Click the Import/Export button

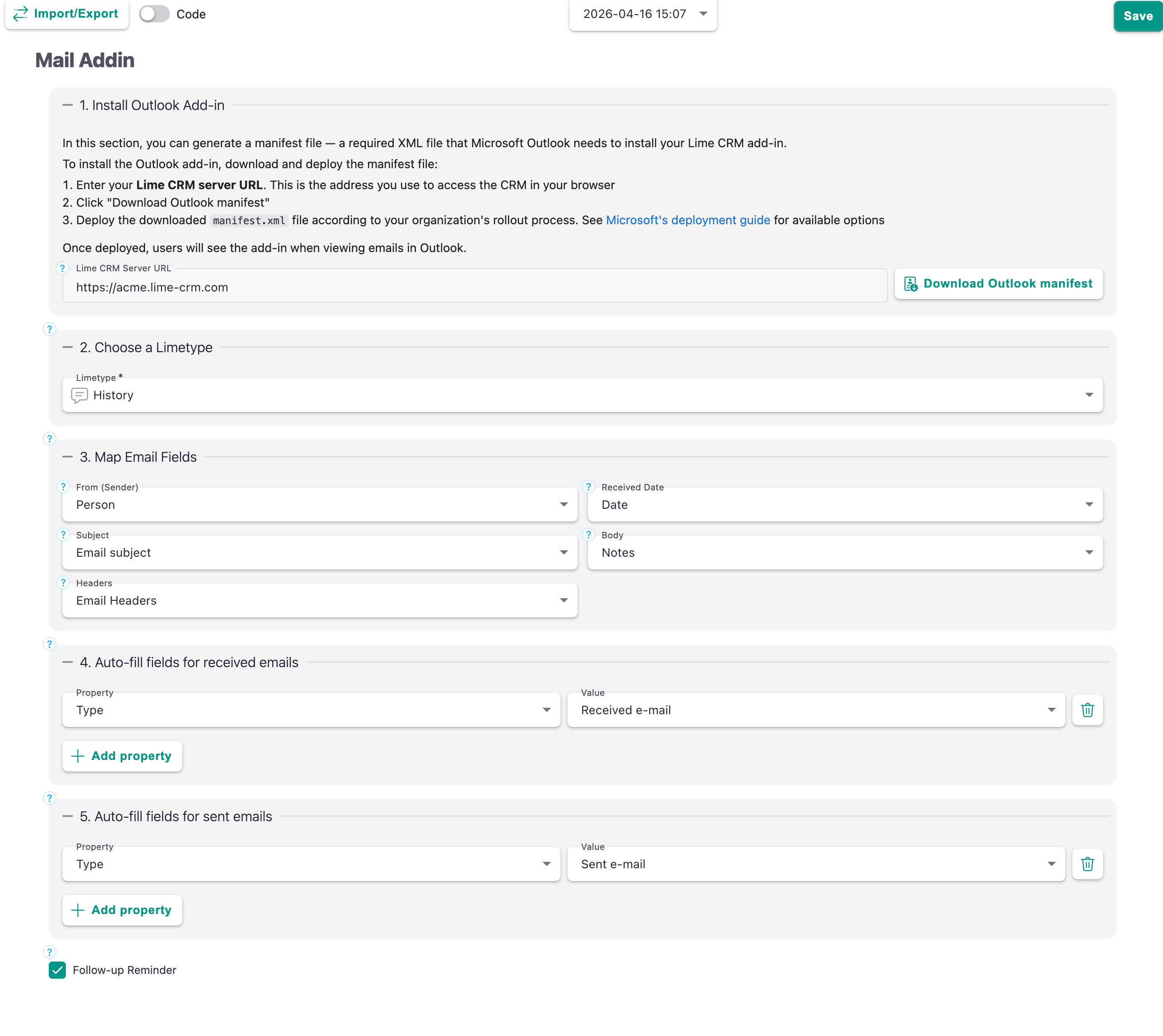coord(67,14)
